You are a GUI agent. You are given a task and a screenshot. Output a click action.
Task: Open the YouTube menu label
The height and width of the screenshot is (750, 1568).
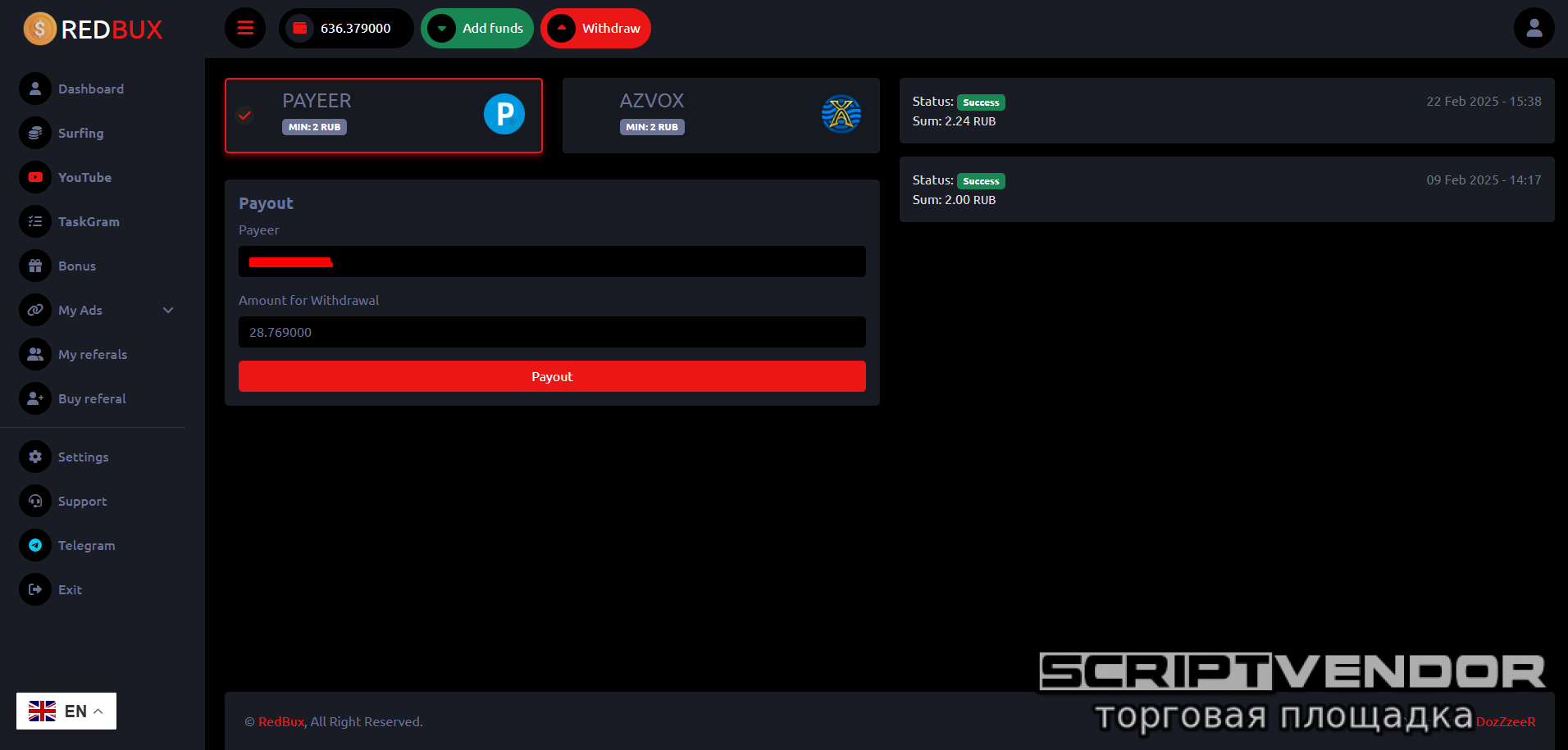tap(84, 177)
